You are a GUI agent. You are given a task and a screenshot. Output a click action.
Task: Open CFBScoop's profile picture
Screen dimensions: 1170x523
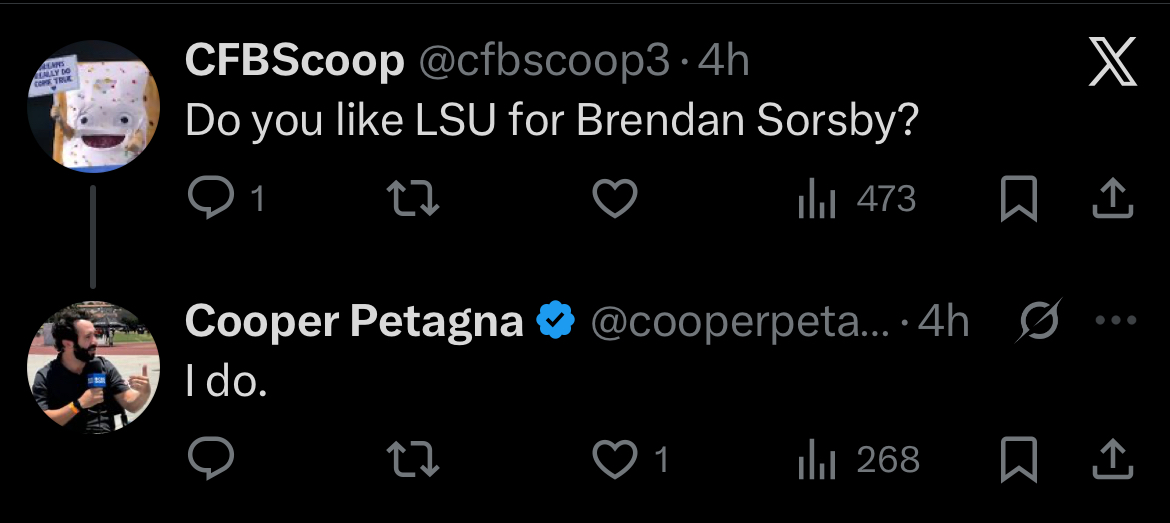[x=93, y=106]
